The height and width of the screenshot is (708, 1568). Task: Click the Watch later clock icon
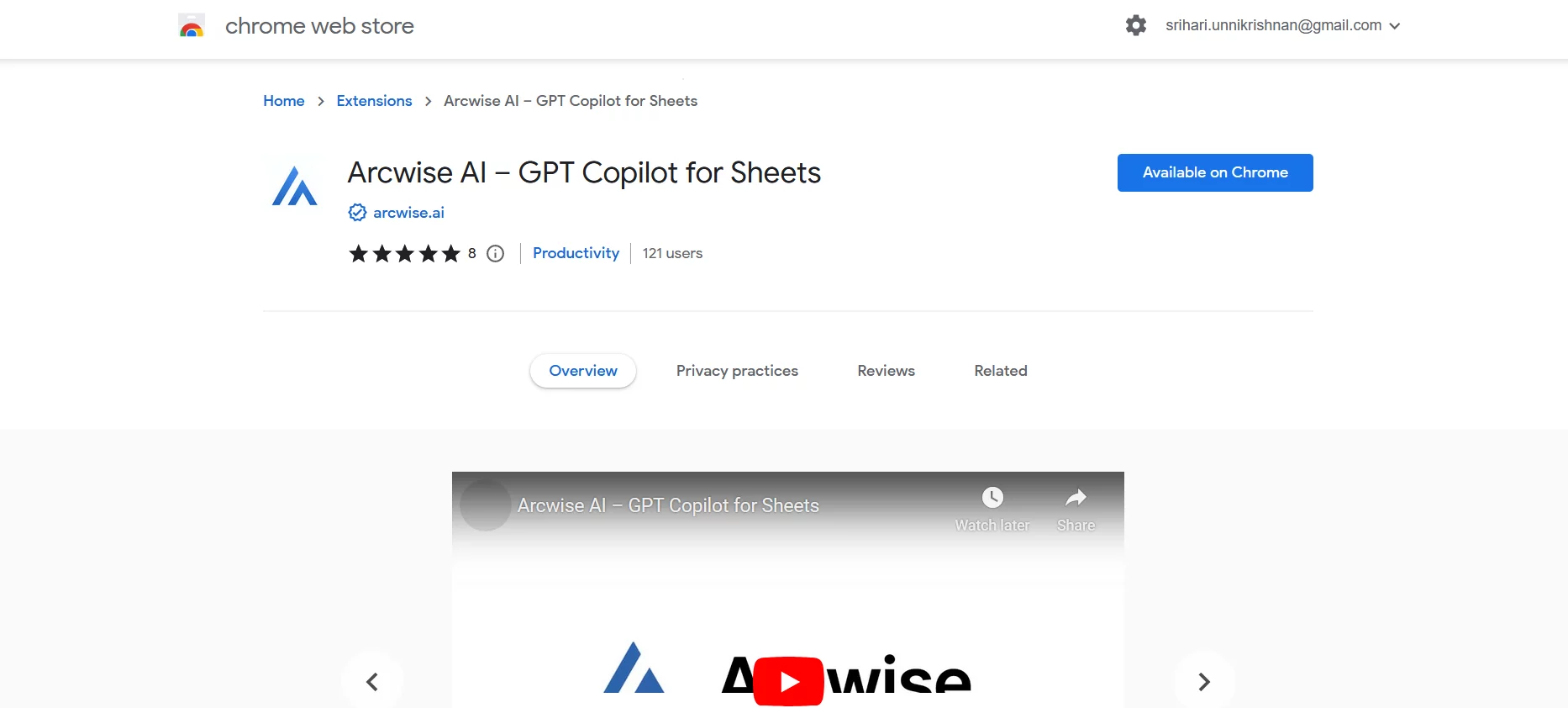pyautogui.click(x=992, y=497)
